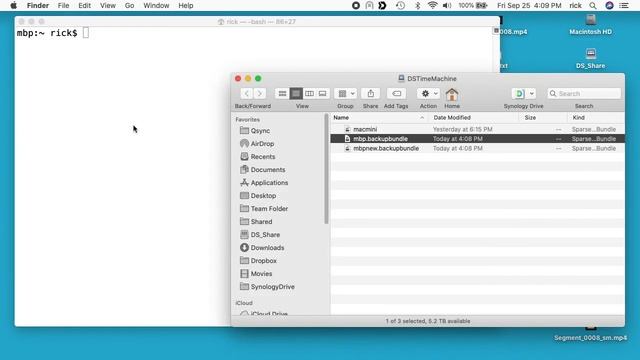The height and width of the screenshot is (360, 640).
Task: Open AirDrop in the sidebar
Action: click(x=257, y=144)
